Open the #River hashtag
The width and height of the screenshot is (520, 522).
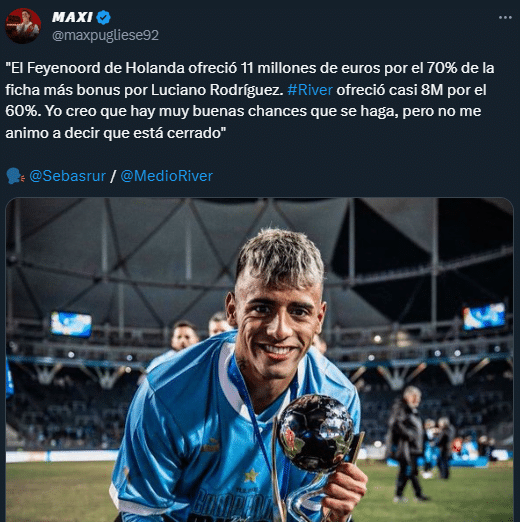(x=310, y=90)
